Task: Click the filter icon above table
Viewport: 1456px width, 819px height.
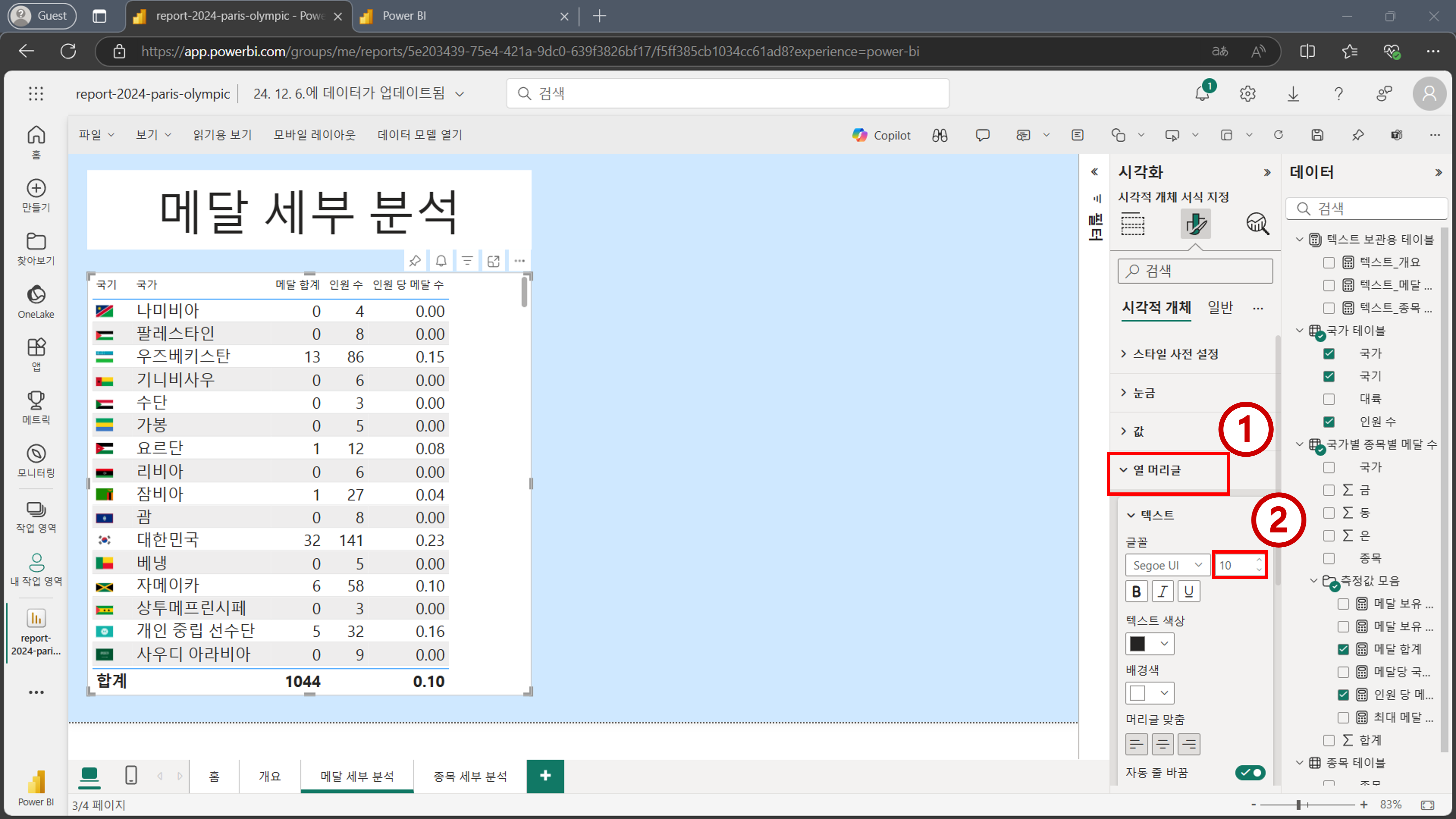Action: [468, 260]
